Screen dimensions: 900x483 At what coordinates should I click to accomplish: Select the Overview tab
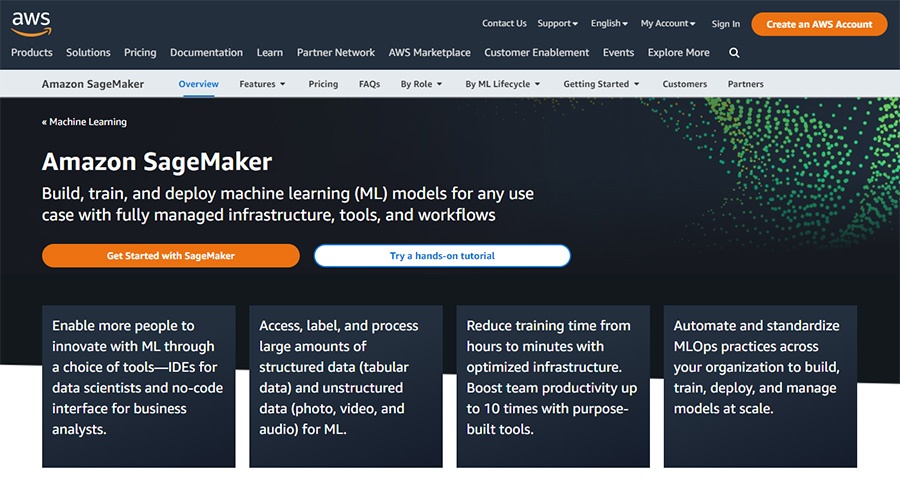coord(198,84)
